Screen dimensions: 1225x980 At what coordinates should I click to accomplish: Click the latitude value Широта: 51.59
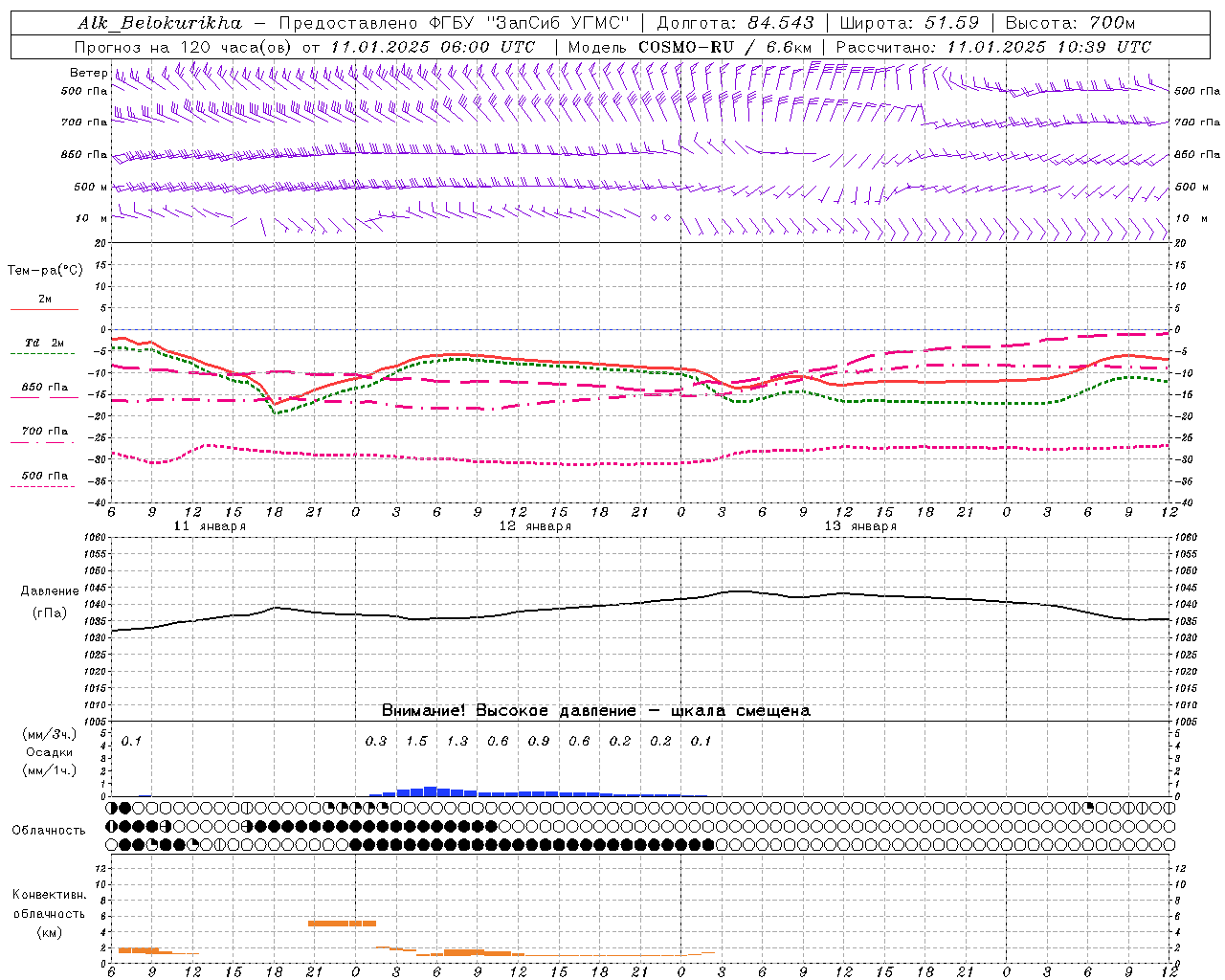coord(909,23)
